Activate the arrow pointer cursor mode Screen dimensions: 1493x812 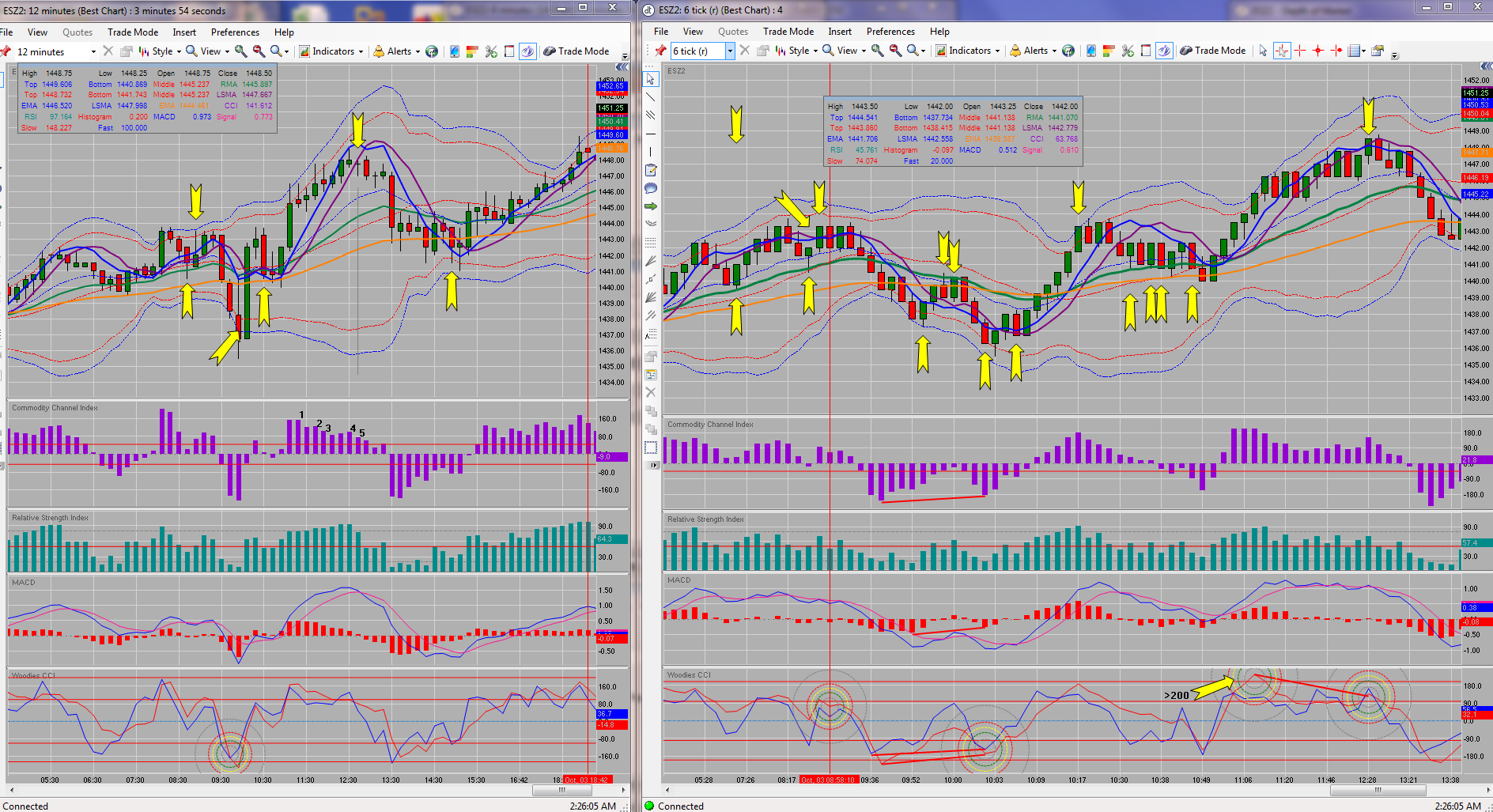[x=1263, y=51]
